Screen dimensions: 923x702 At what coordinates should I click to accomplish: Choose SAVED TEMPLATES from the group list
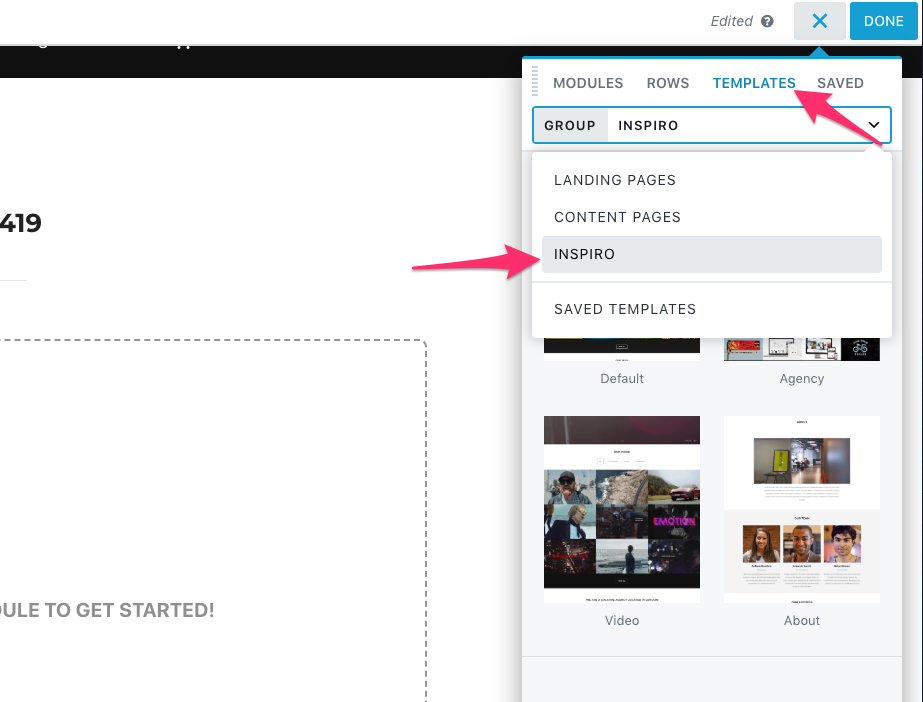[712, 309]
